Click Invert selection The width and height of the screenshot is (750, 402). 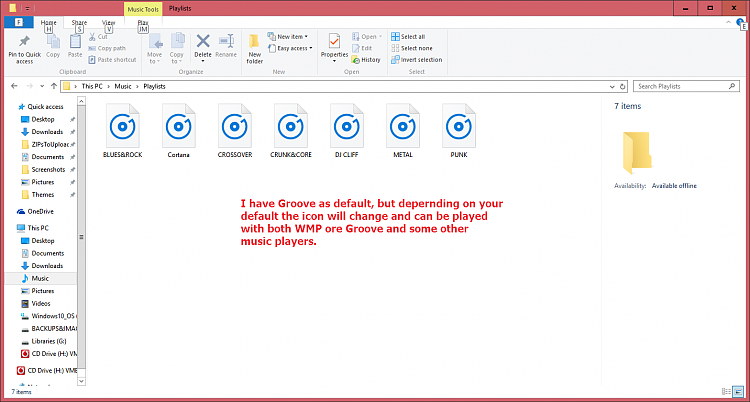tap(417, 60)
